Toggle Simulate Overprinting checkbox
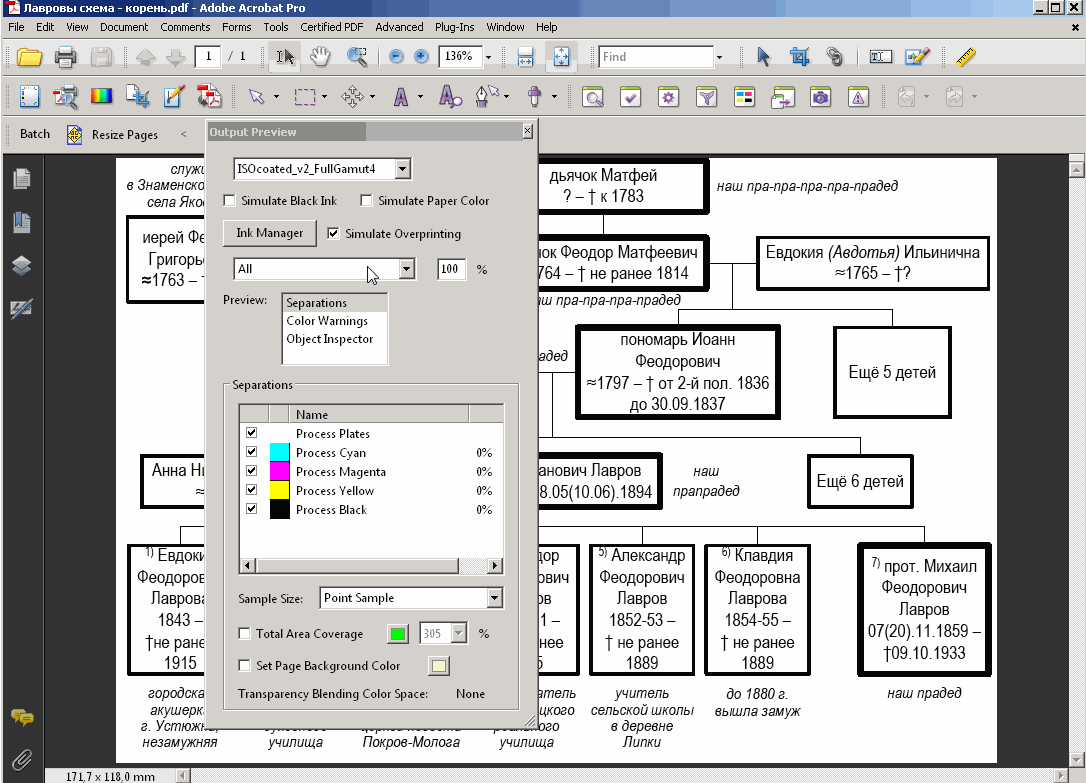Image resolution: width=1086 pixels, height=783 pixels. coord(334,234)
